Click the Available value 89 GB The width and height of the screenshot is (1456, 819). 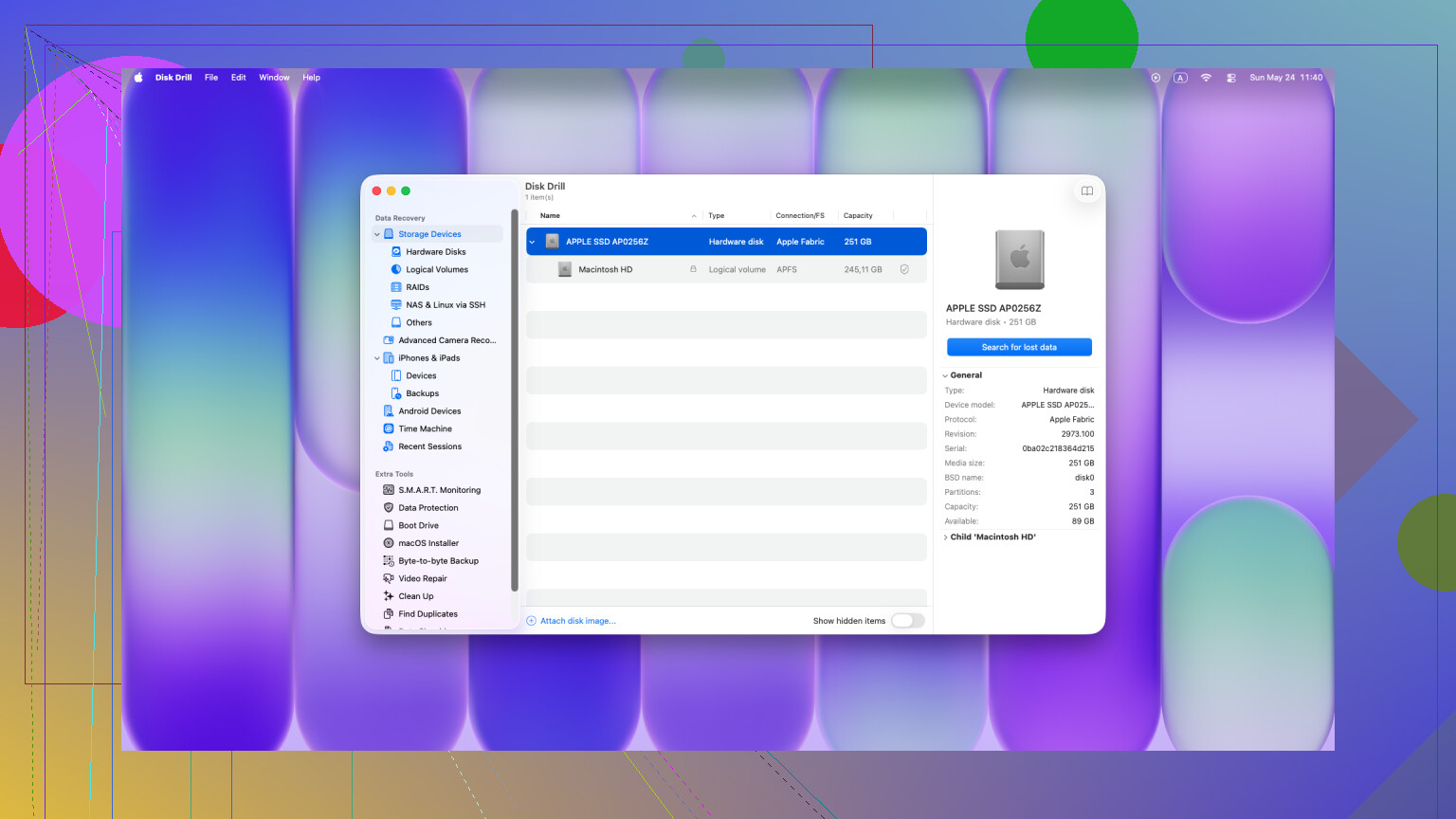coord(1083,521)
